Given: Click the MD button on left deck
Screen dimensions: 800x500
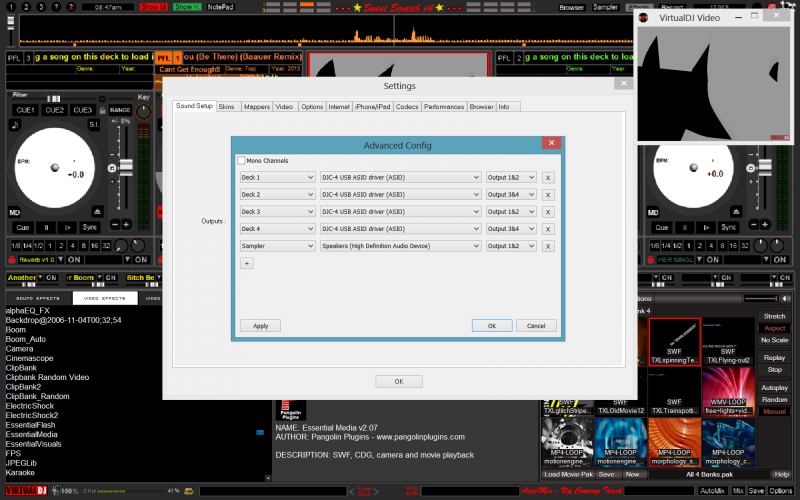Looking at the screenshot, I should [x=14, y=212].
